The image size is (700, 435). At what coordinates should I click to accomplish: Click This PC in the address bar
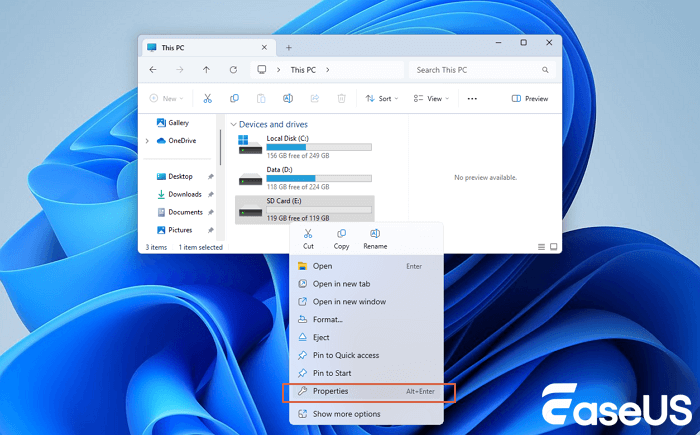pos(303,70)
